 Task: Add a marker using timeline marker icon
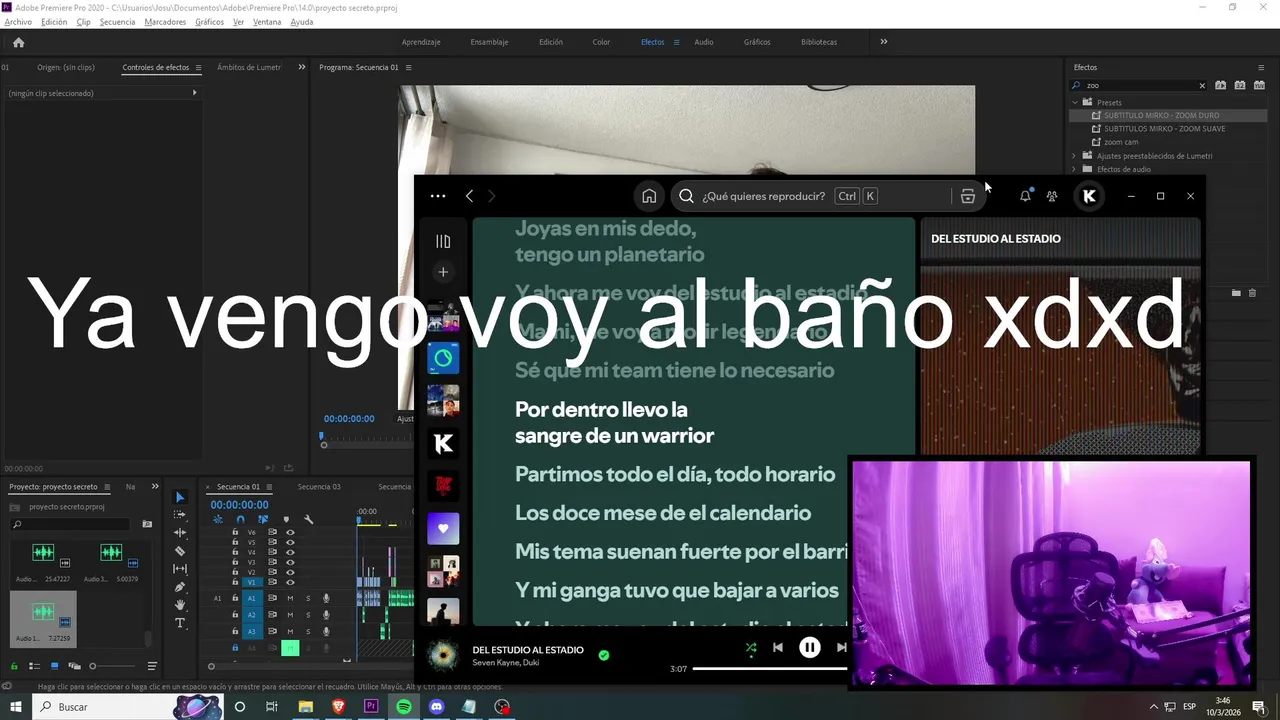[x=286, y=520]
